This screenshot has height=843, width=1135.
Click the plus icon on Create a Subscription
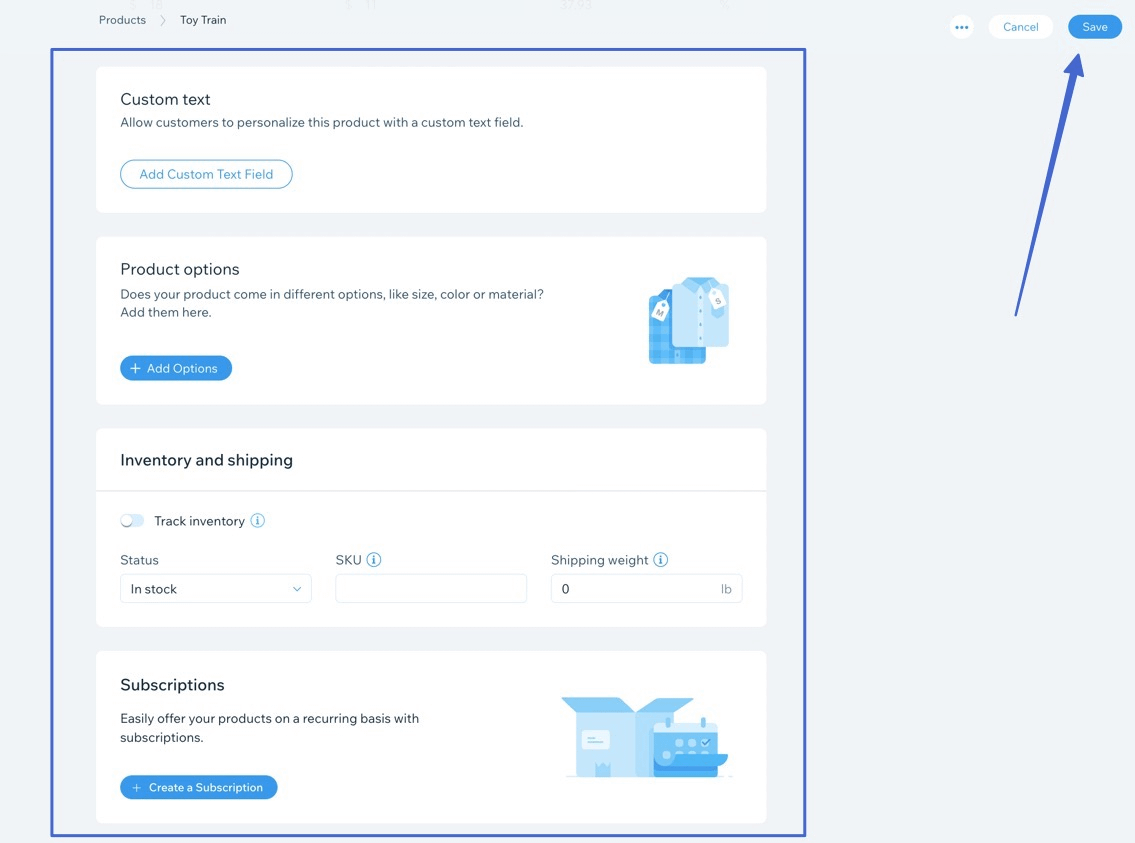tap(135, 787)
